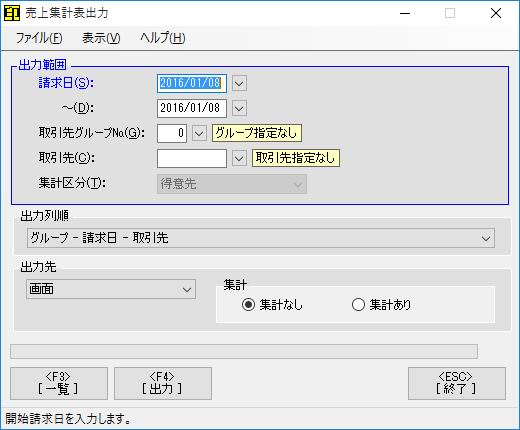This screenshot has width=520, height=430.
Task: Click the 取引先グループNo. number field
Action: click(x=172, y=133)
